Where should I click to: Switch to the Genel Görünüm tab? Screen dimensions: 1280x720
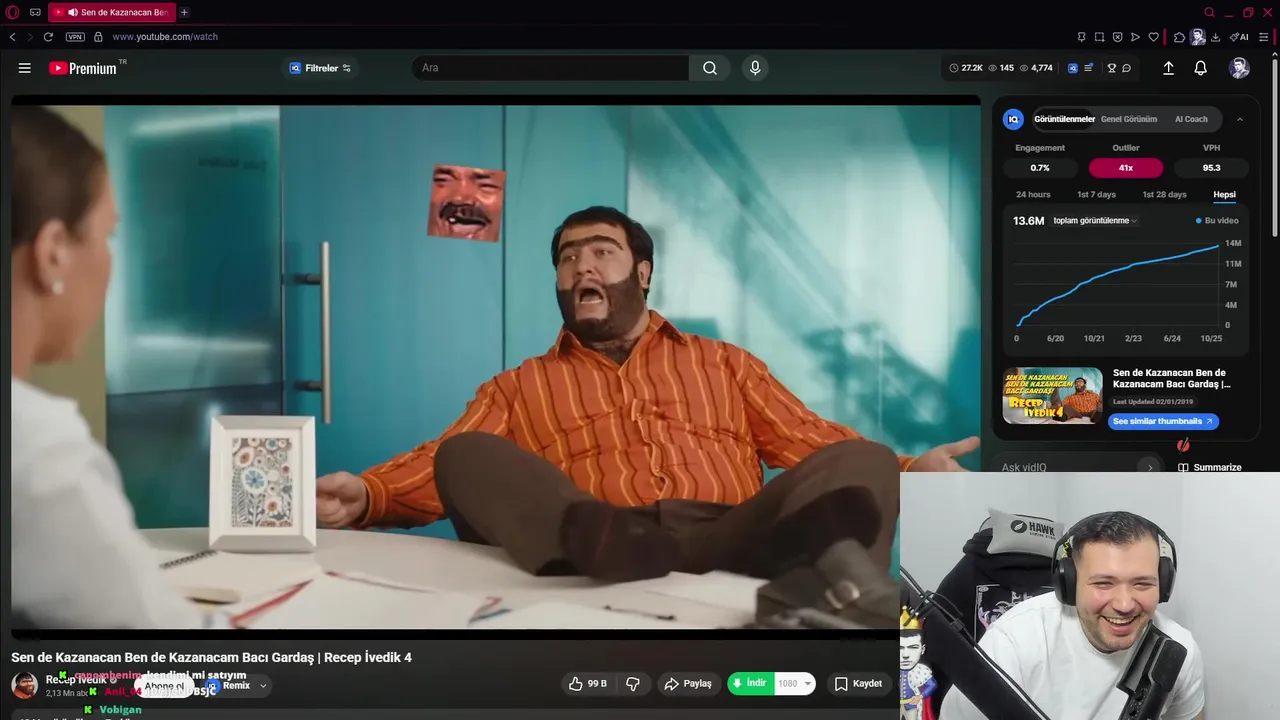(1129, 119)
